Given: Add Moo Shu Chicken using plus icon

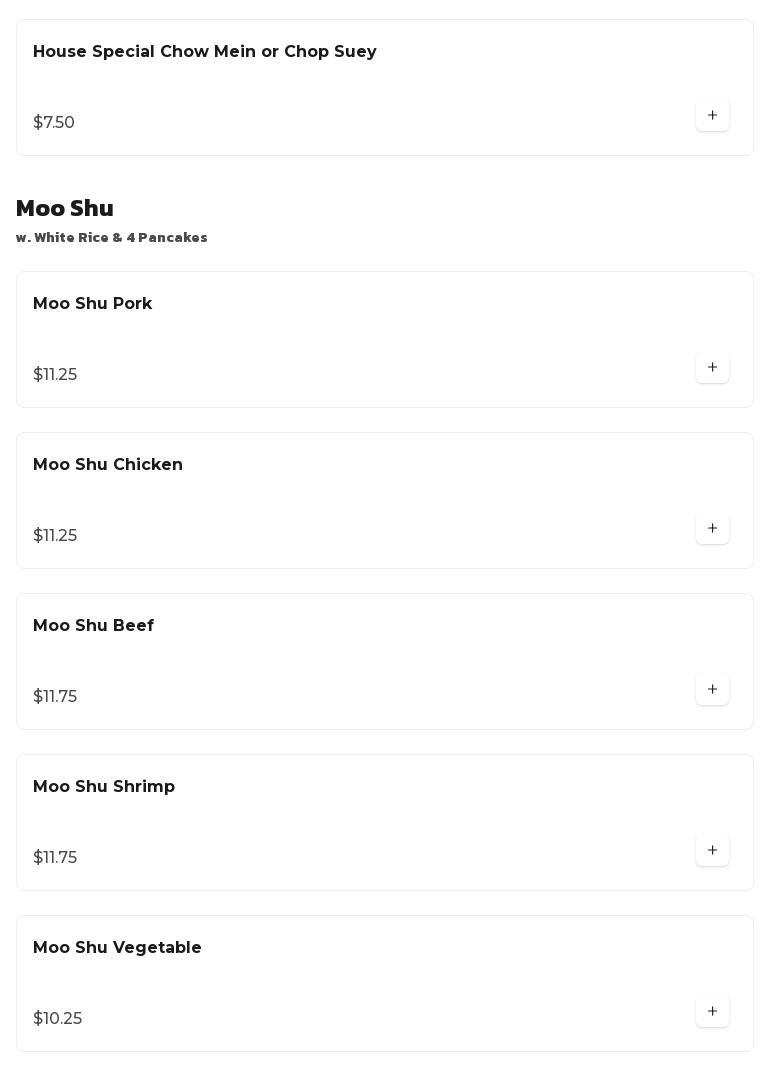Looking at the screenshot, I should [x=712, y=529].
